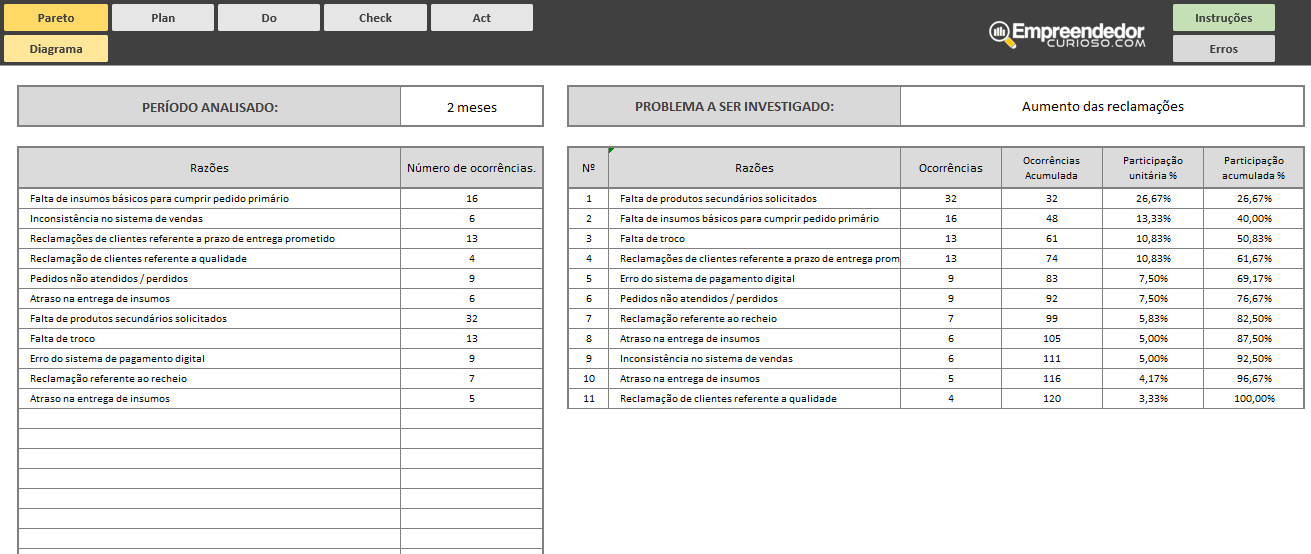1311x554 pixels.
Task: Switch to the Do sheet
Action: pyautogui.click(x=269, y=18)
